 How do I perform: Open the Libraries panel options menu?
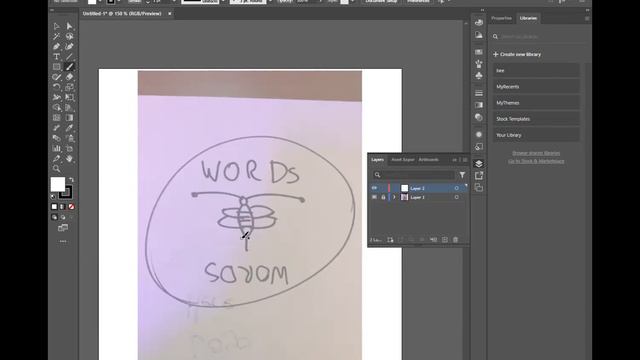pos(587,18)
